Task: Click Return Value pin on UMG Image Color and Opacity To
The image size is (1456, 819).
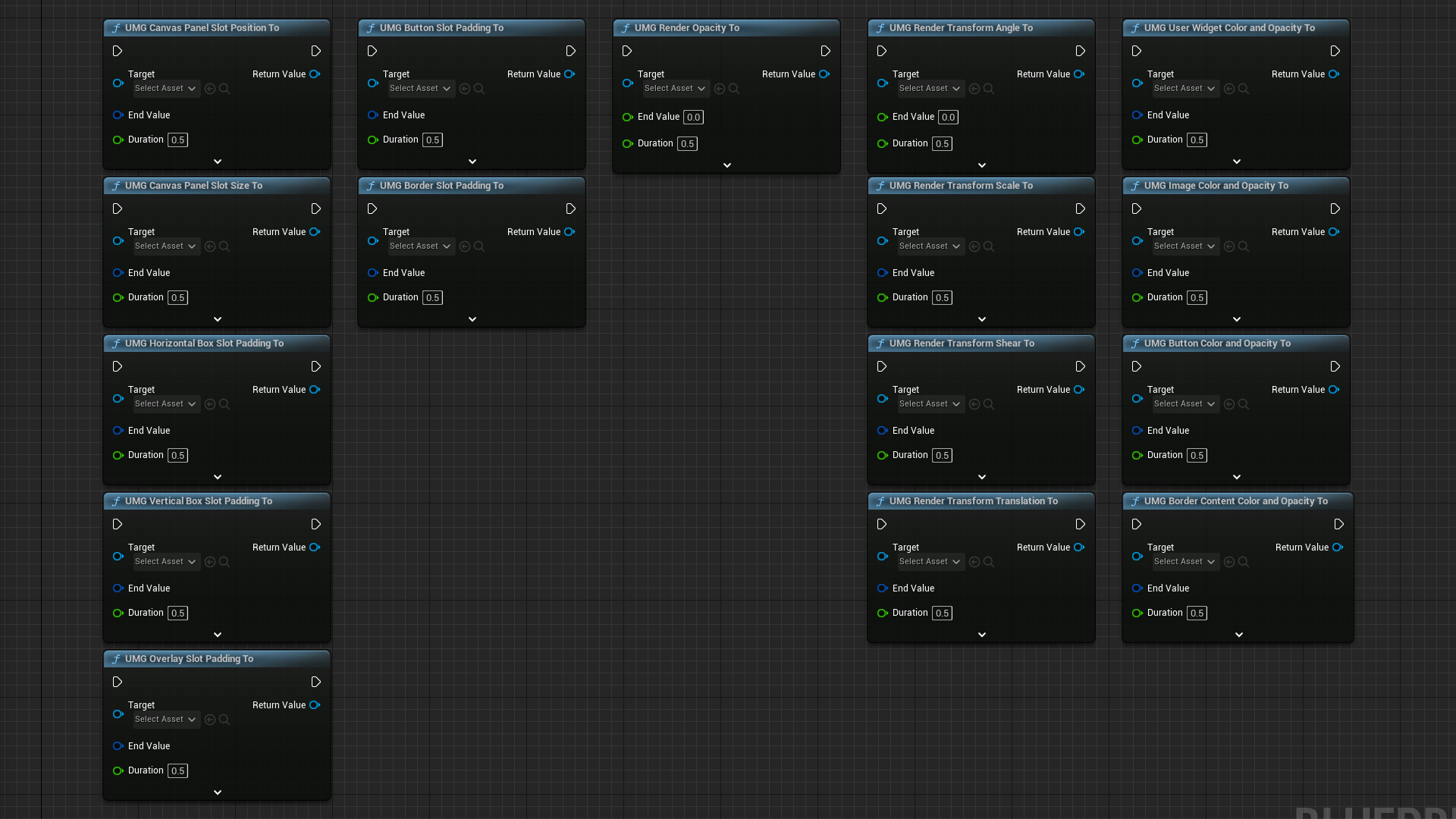Action: click(1334, 231)
